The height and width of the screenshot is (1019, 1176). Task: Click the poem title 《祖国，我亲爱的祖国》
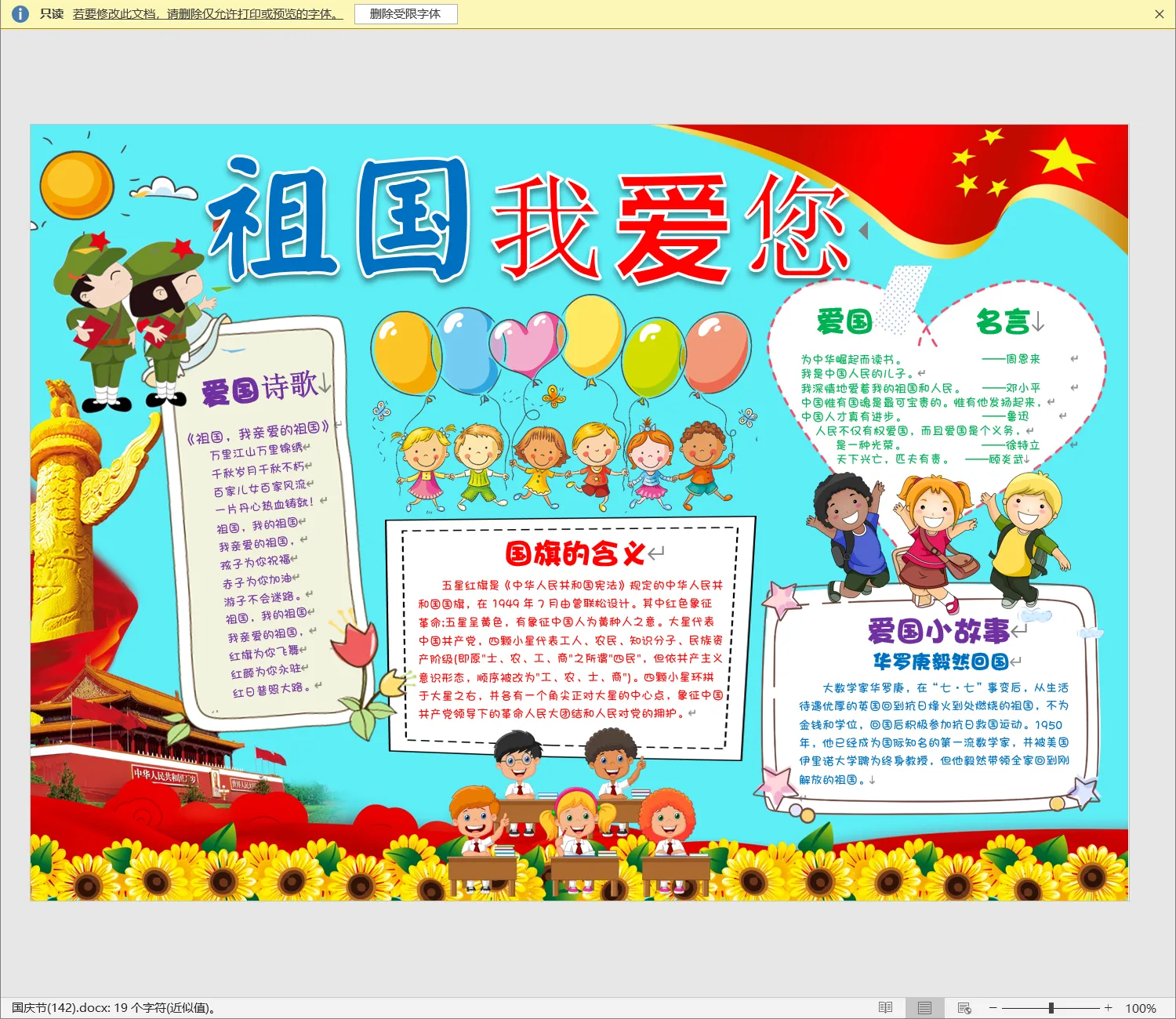[258, 432]
